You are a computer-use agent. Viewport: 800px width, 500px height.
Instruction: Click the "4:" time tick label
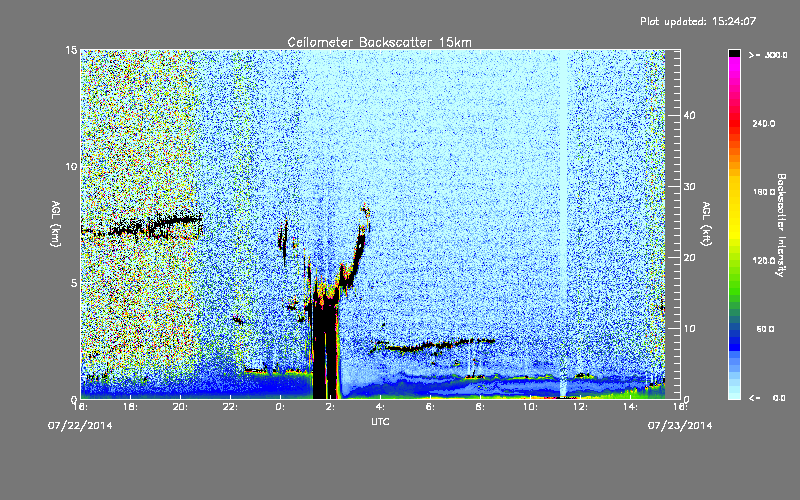tap(380, 407)
